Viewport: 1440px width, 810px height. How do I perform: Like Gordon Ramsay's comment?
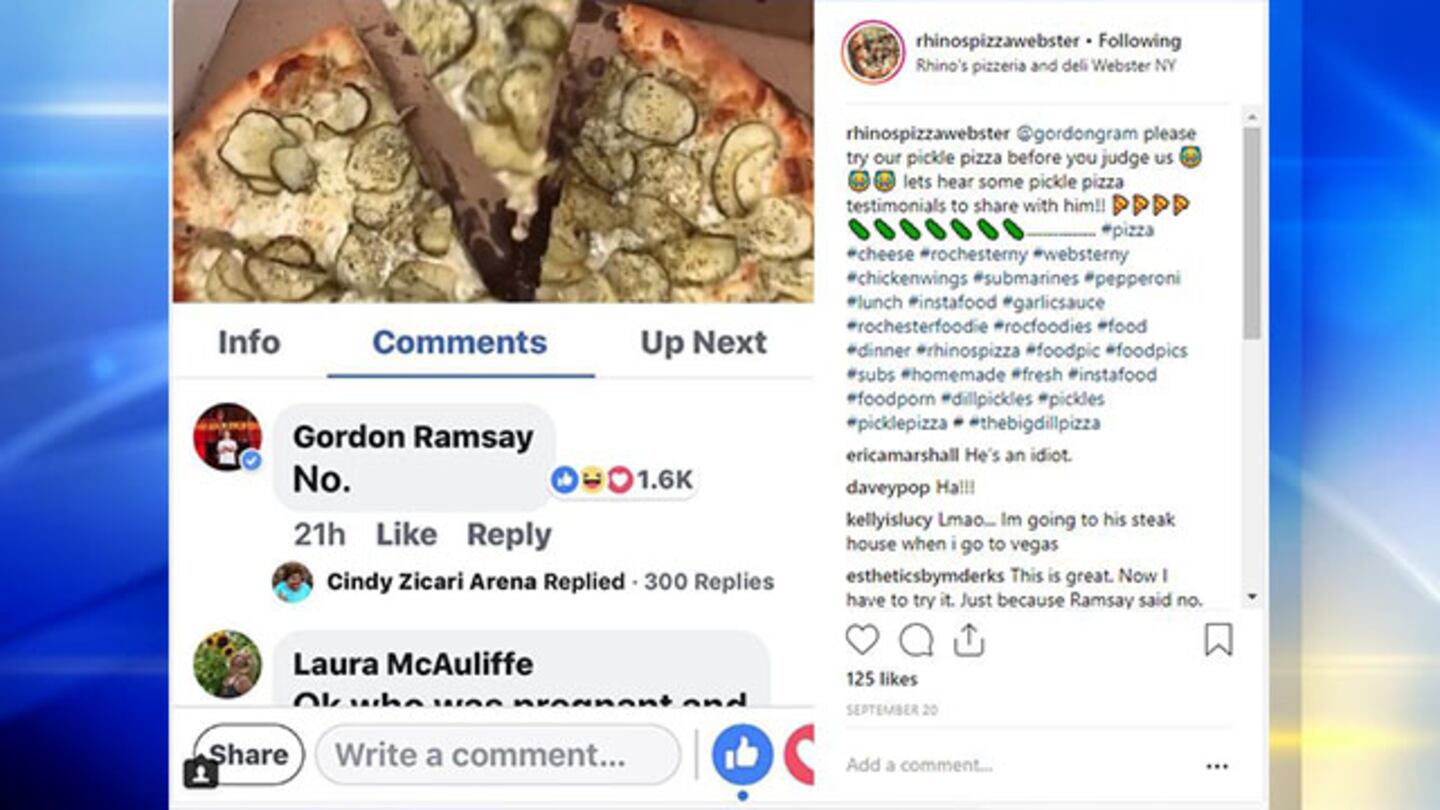(x=406, y=535)
